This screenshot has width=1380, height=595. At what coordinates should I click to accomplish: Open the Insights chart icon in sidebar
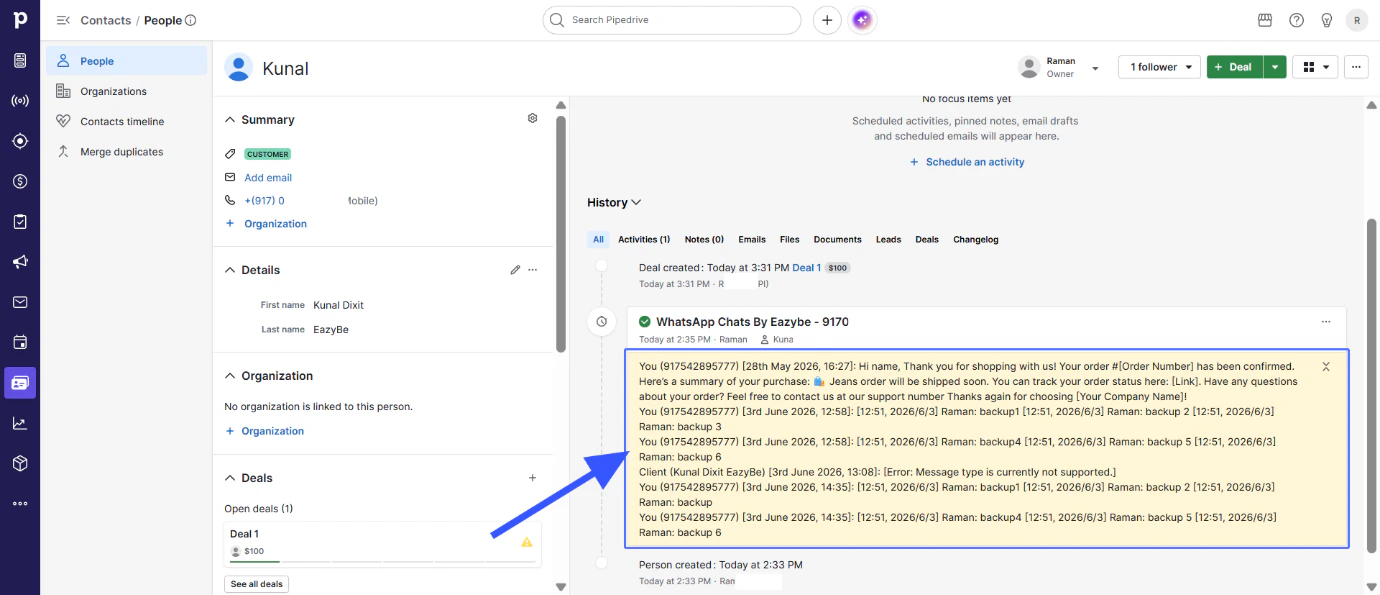click(x=20, y=423)
